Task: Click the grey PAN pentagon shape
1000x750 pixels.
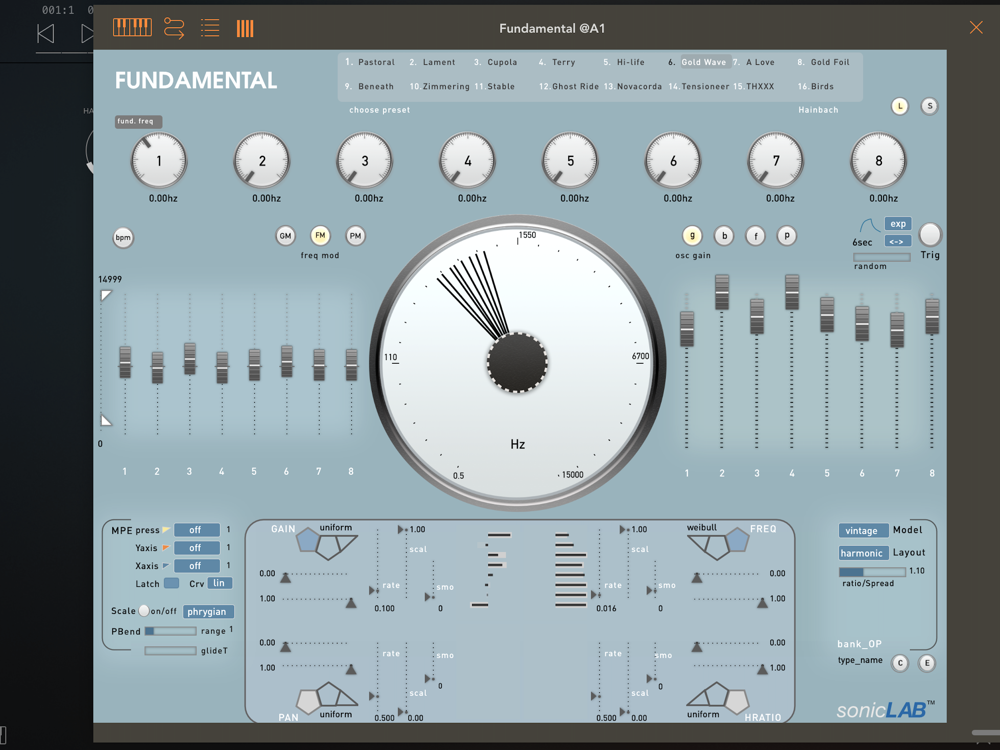Action: 308,701
